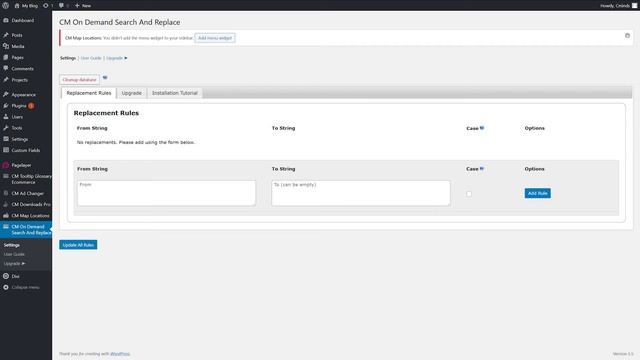The height and width of the screenshot is (360, 640).
Task: Open the comments bubble in the admin bar
Action: point(63,6)
